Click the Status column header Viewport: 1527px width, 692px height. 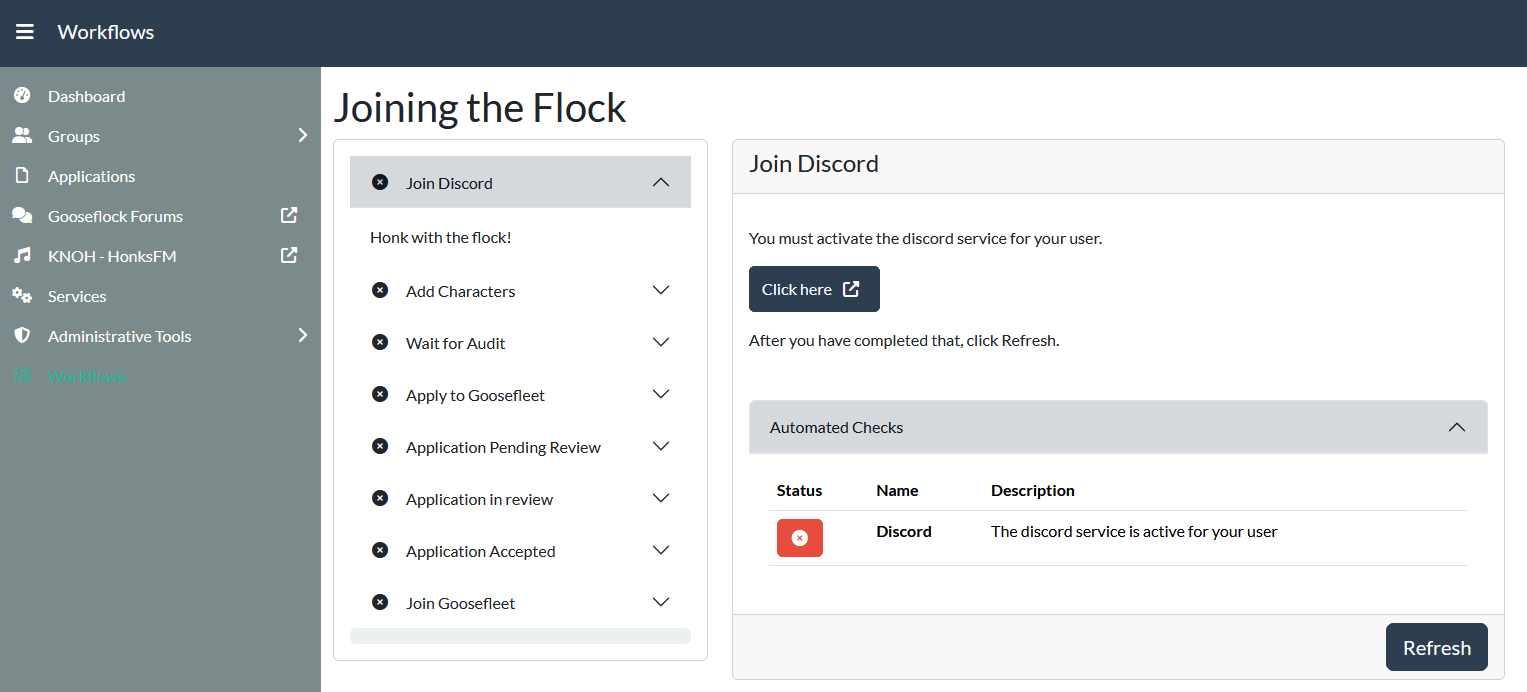[x=799, y=490]
